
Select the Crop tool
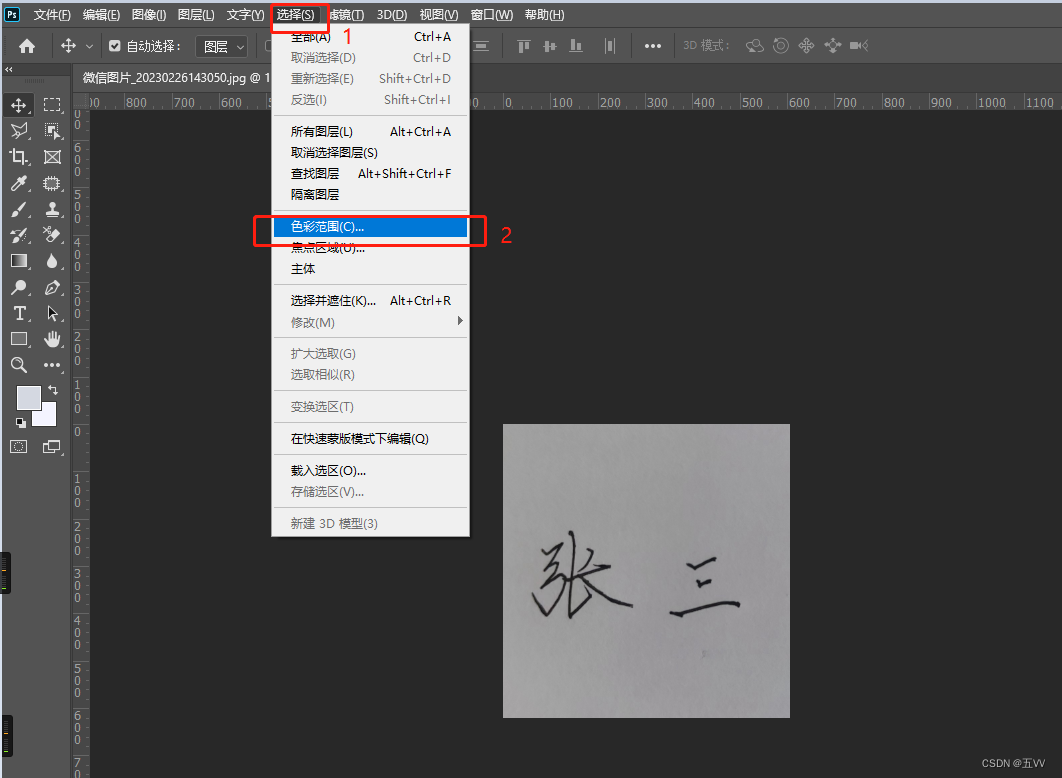coord(19,157)
